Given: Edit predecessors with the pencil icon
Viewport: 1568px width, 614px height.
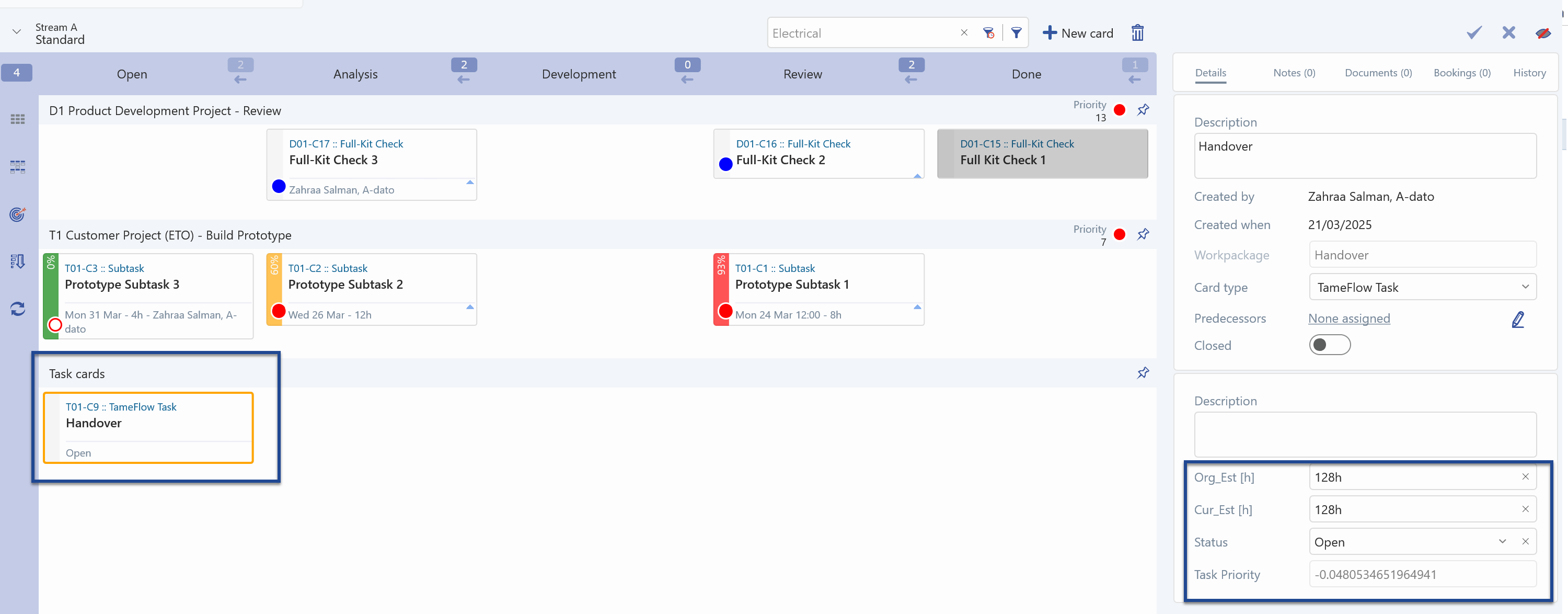Looking at the screenshot, I should coord(1518,319).
